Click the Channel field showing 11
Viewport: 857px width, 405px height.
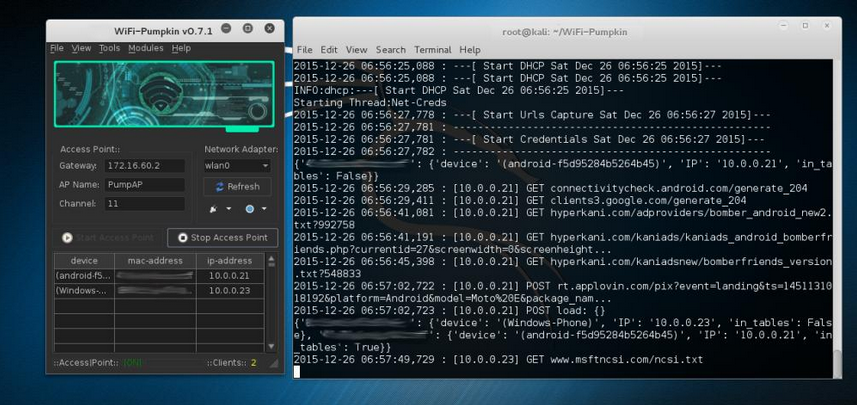click(x=144, y=204)
